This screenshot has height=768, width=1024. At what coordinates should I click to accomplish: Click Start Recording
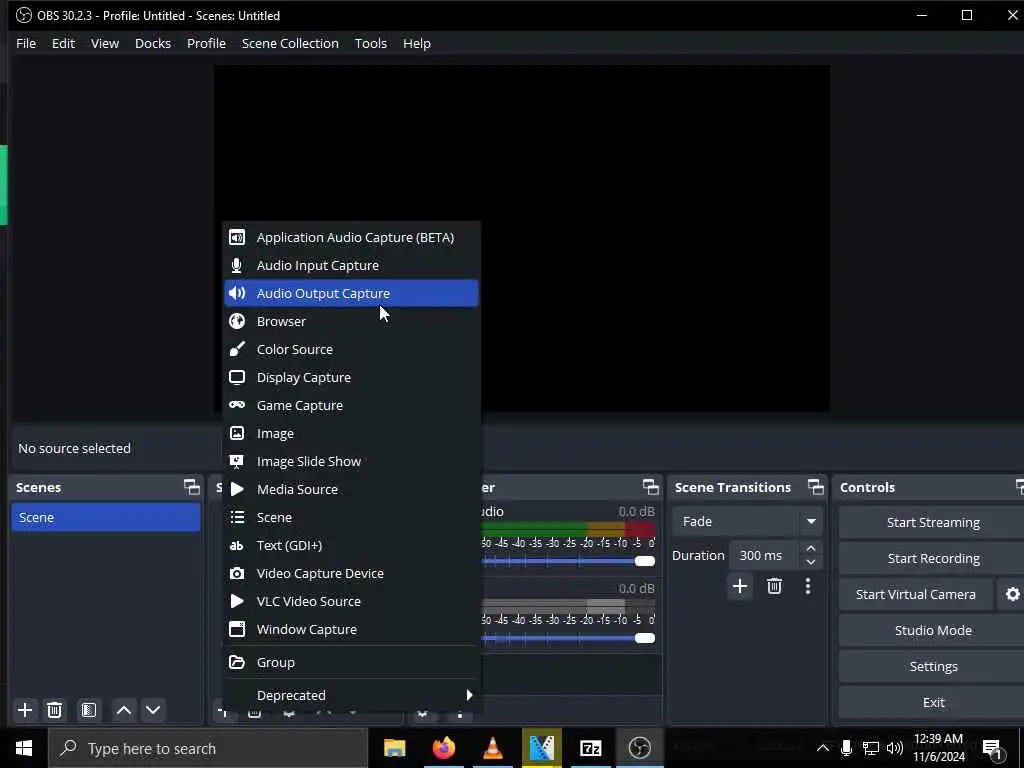click(x=933, y=558)
